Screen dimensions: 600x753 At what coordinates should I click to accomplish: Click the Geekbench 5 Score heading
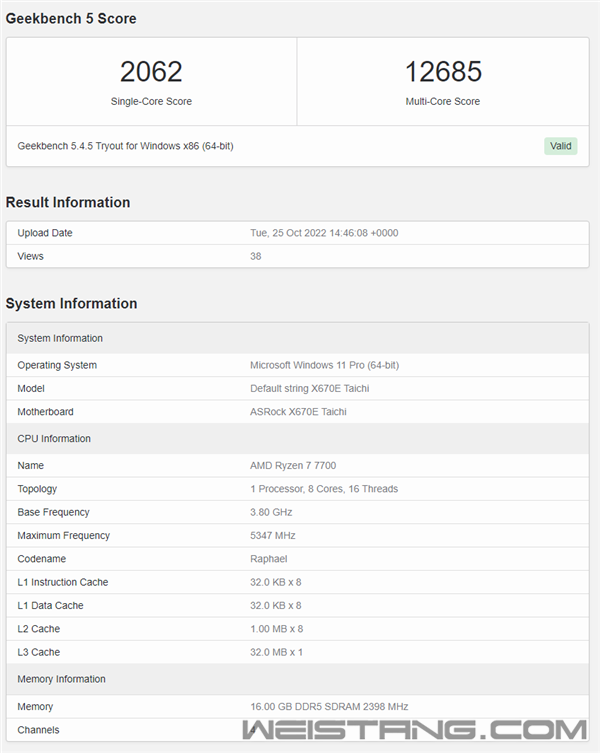(x=71, y=18)
